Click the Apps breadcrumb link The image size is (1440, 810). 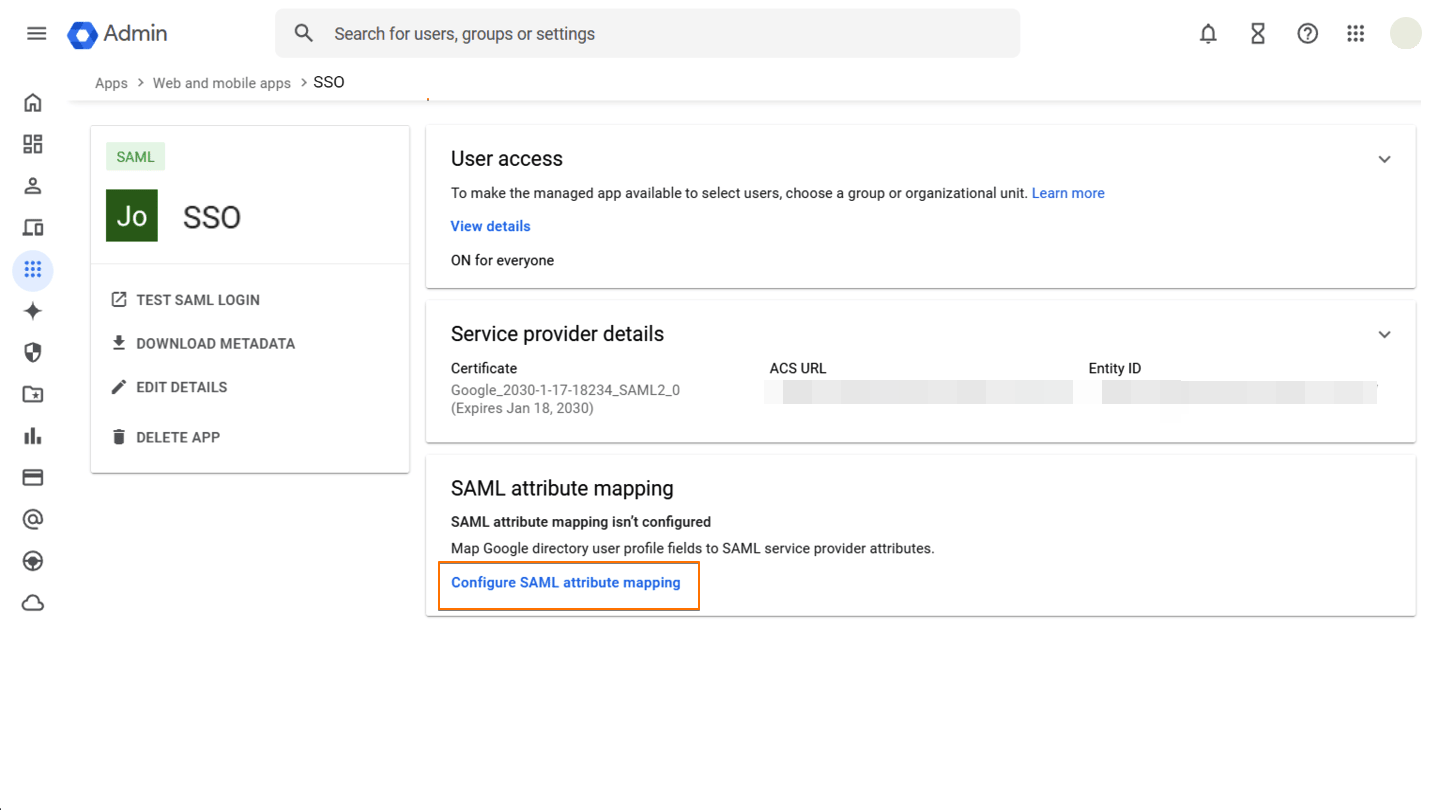coord(111,82)
